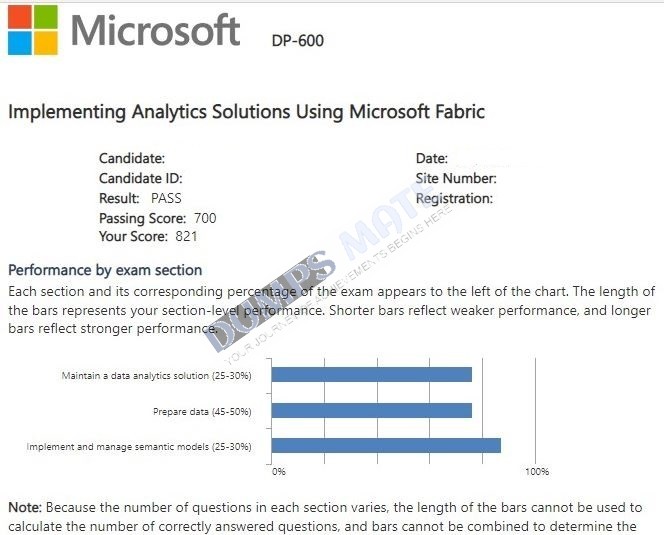This screenshot has height=535, width=664.
Task: Click the 100% axis label
Action: pos(537,471)
